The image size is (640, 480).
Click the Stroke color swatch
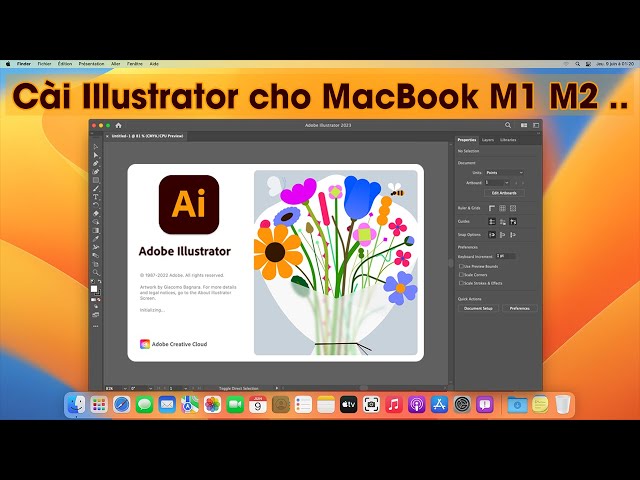click(x=98, y=293)
